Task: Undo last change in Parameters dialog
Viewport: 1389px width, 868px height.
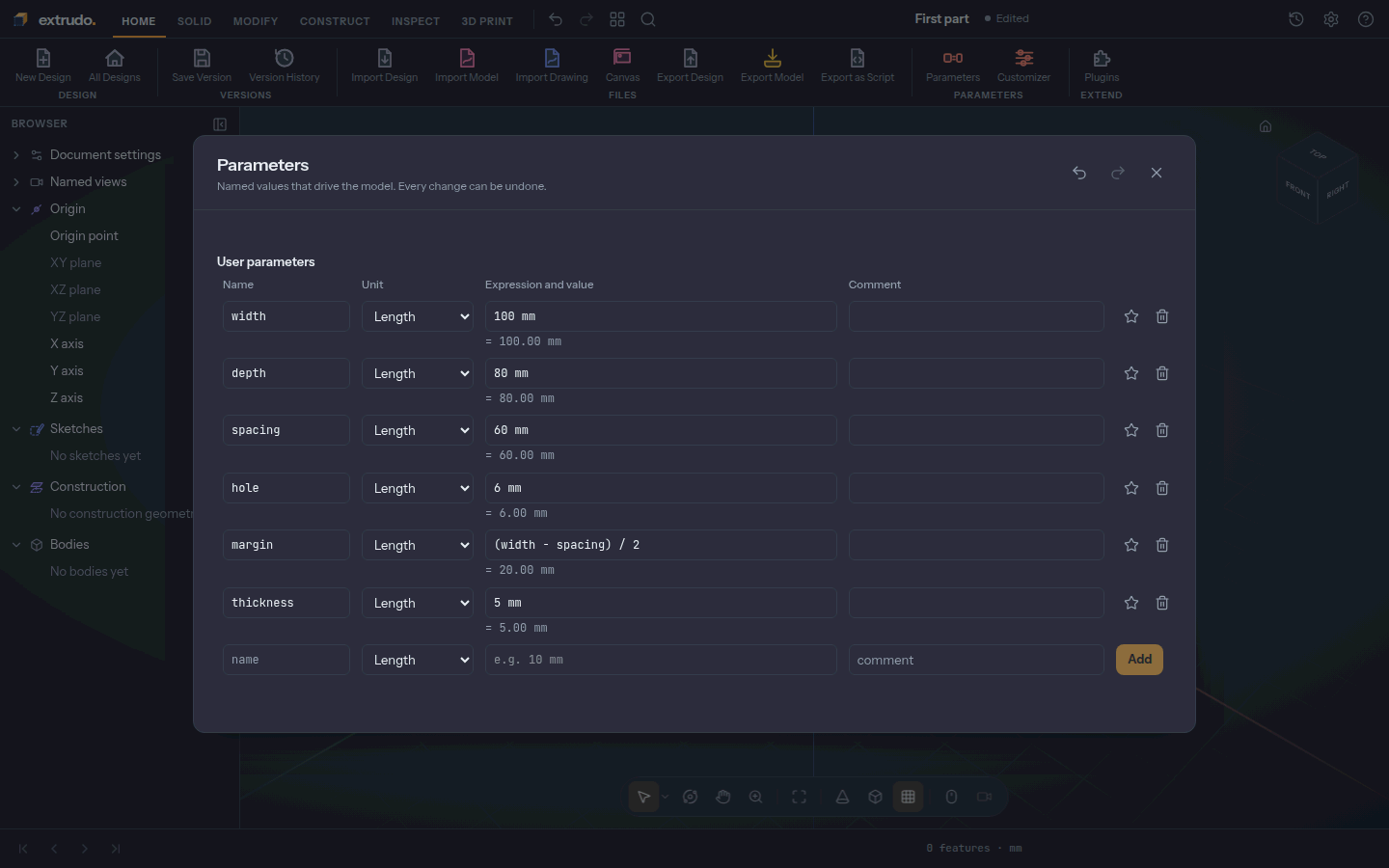Action: point(1079,173)
